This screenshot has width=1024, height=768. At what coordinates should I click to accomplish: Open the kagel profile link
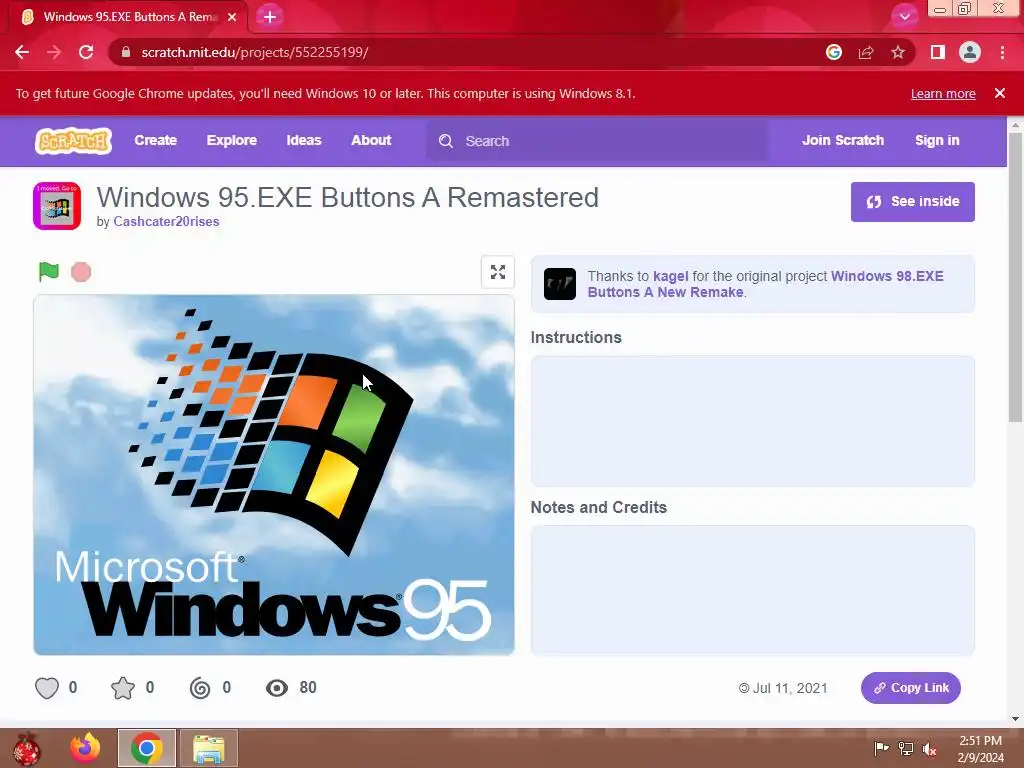click(671, 276)
